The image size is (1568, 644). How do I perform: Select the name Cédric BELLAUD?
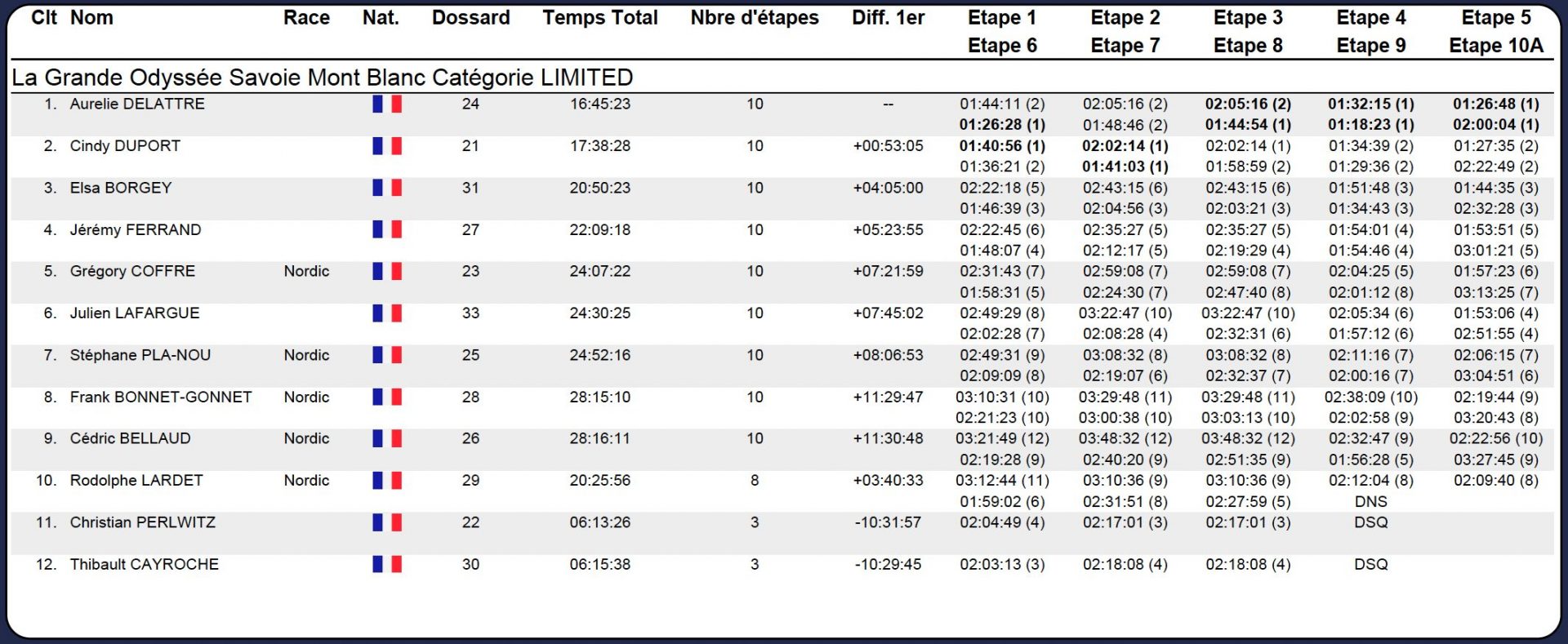click(131, 438)
